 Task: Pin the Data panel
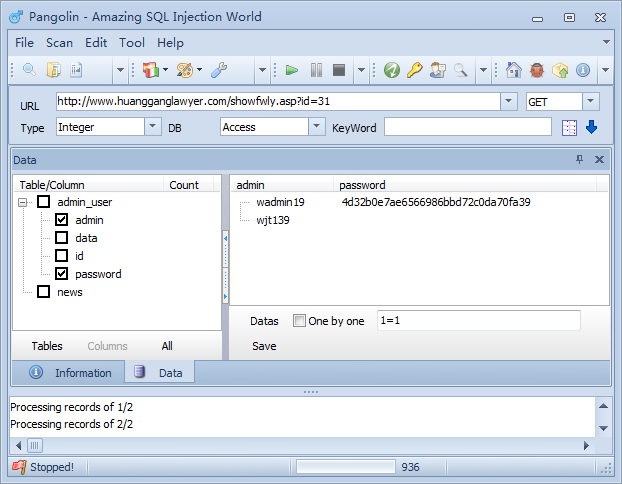[580, 159]
